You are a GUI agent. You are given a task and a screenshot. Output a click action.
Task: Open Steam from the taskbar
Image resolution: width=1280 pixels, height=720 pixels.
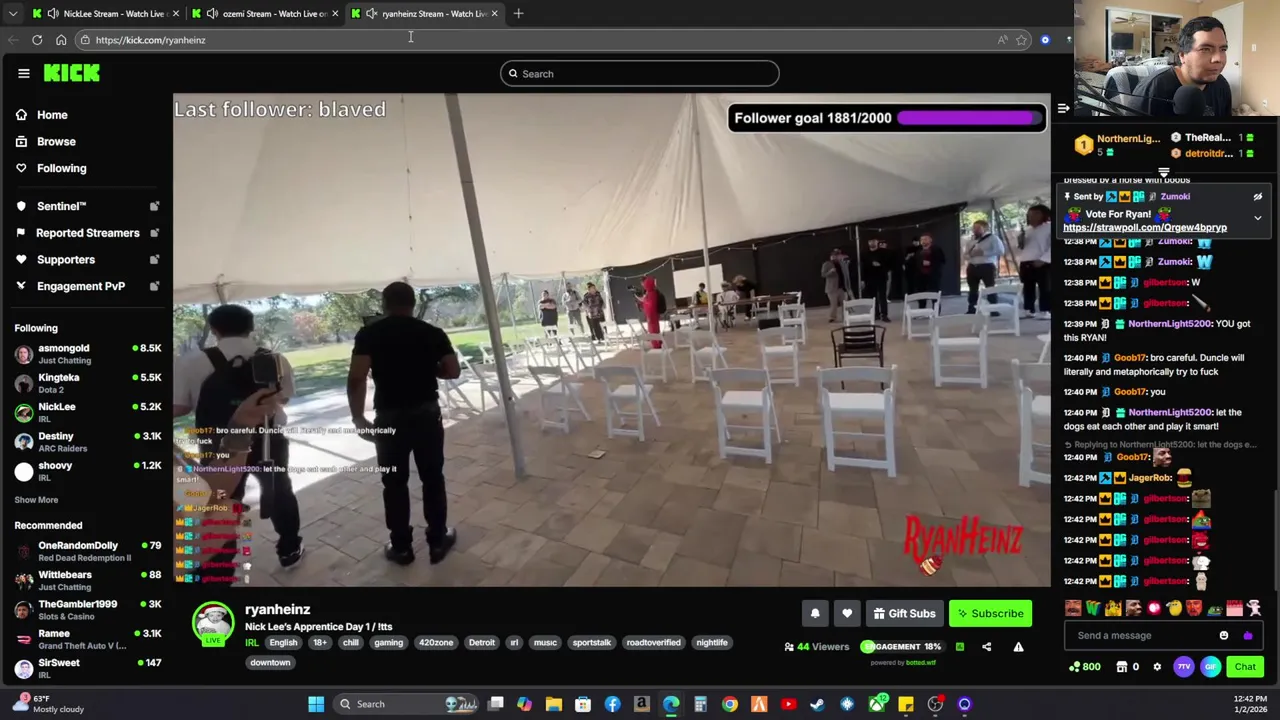(817, 704)
